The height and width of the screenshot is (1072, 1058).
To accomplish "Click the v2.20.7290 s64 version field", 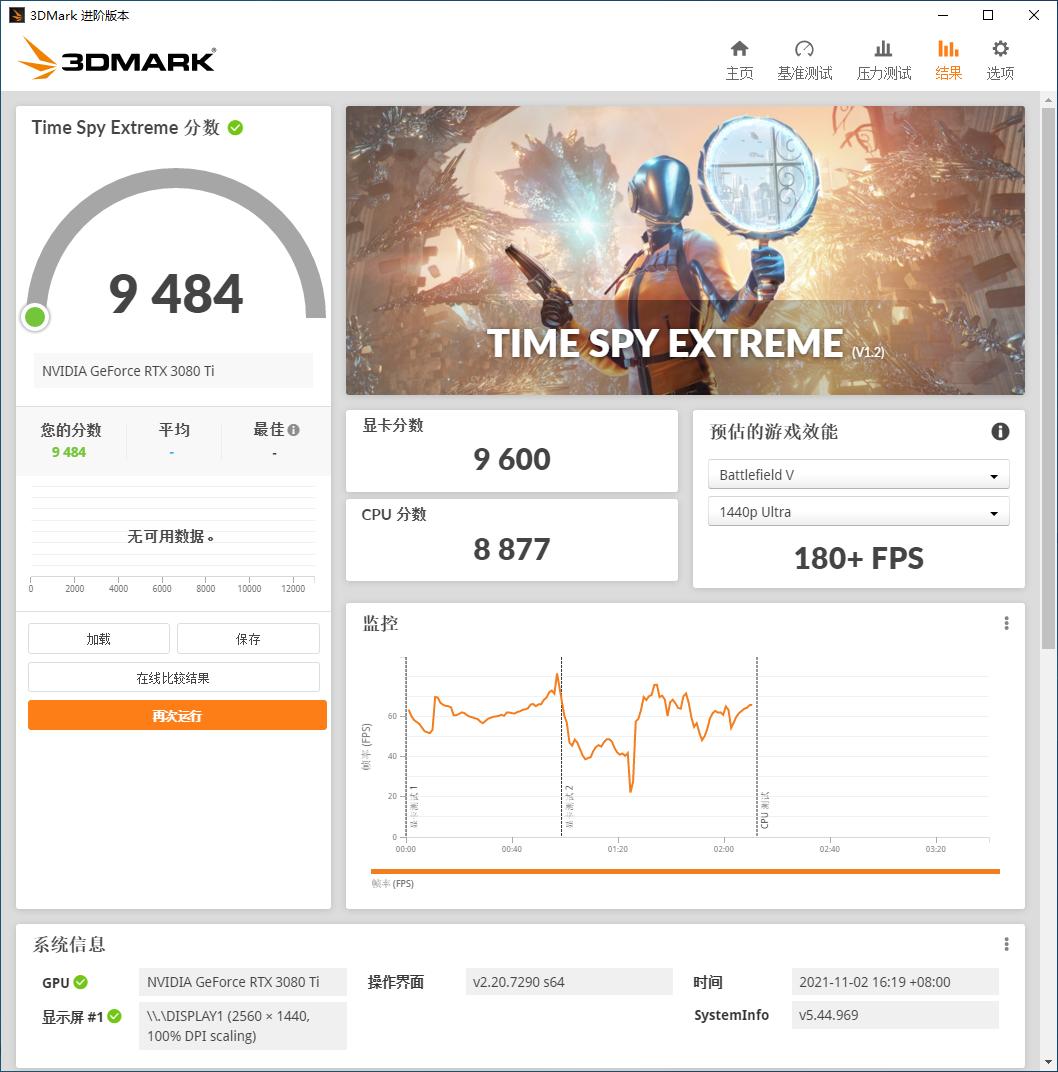I will 569,982.
